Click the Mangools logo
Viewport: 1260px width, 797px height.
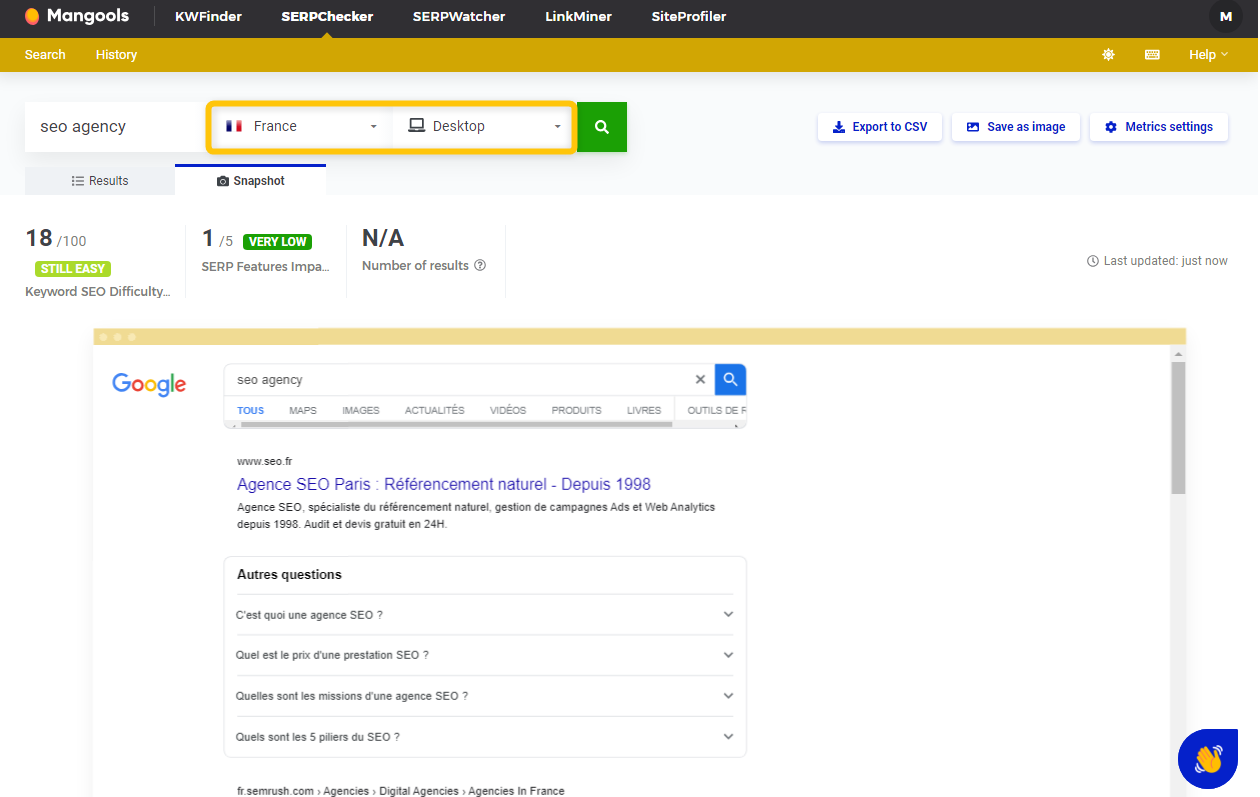[x=77, y=16]
